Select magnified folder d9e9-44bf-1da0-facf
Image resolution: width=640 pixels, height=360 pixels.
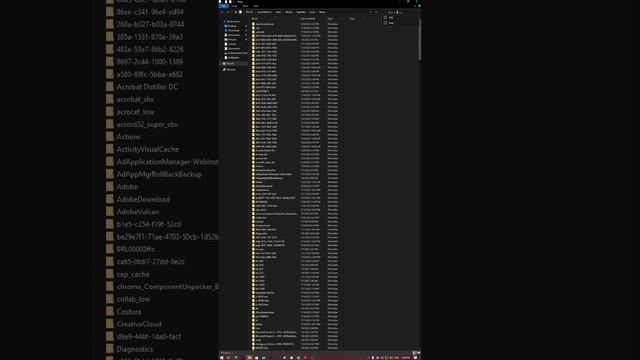click(149, 337)
